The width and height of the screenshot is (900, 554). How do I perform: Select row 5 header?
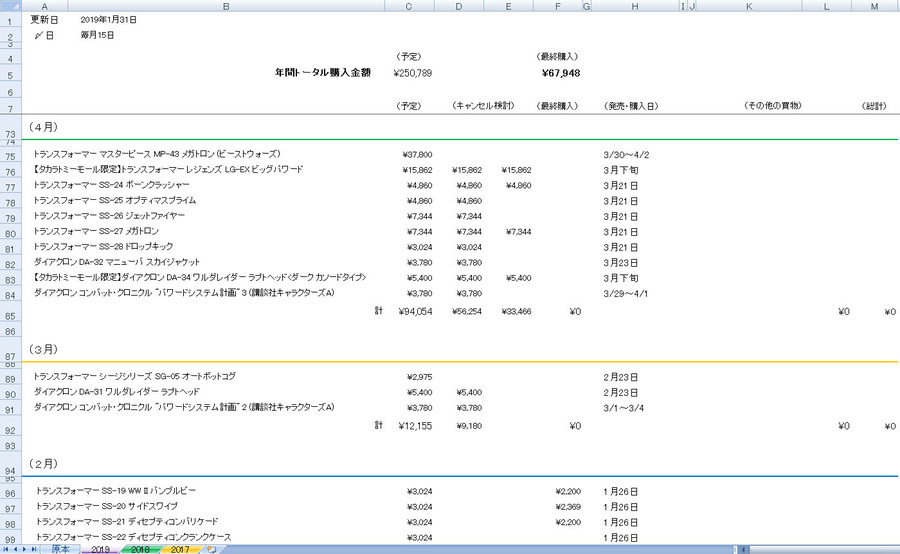point(10,75)
